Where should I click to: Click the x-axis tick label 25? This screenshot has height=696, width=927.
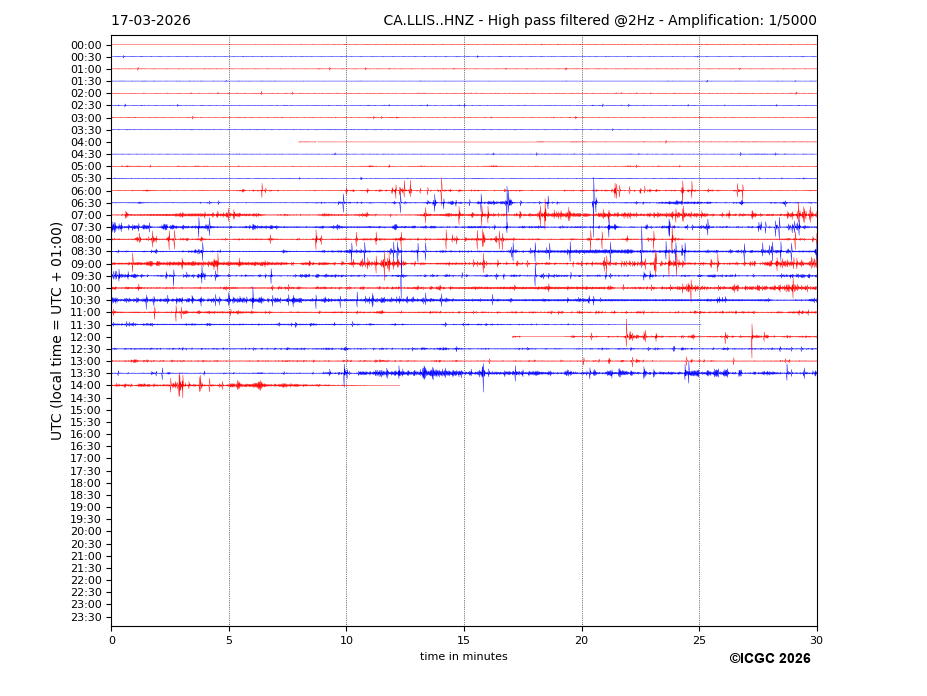pyautogui.click(x=699, y=640)
